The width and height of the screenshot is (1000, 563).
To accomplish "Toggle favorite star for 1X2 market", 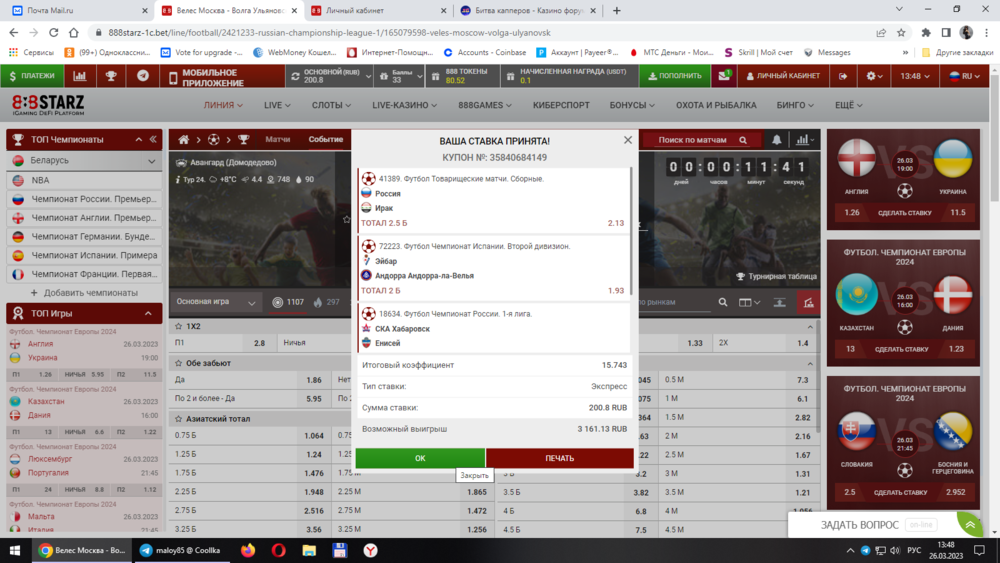I will pos(178,326).
